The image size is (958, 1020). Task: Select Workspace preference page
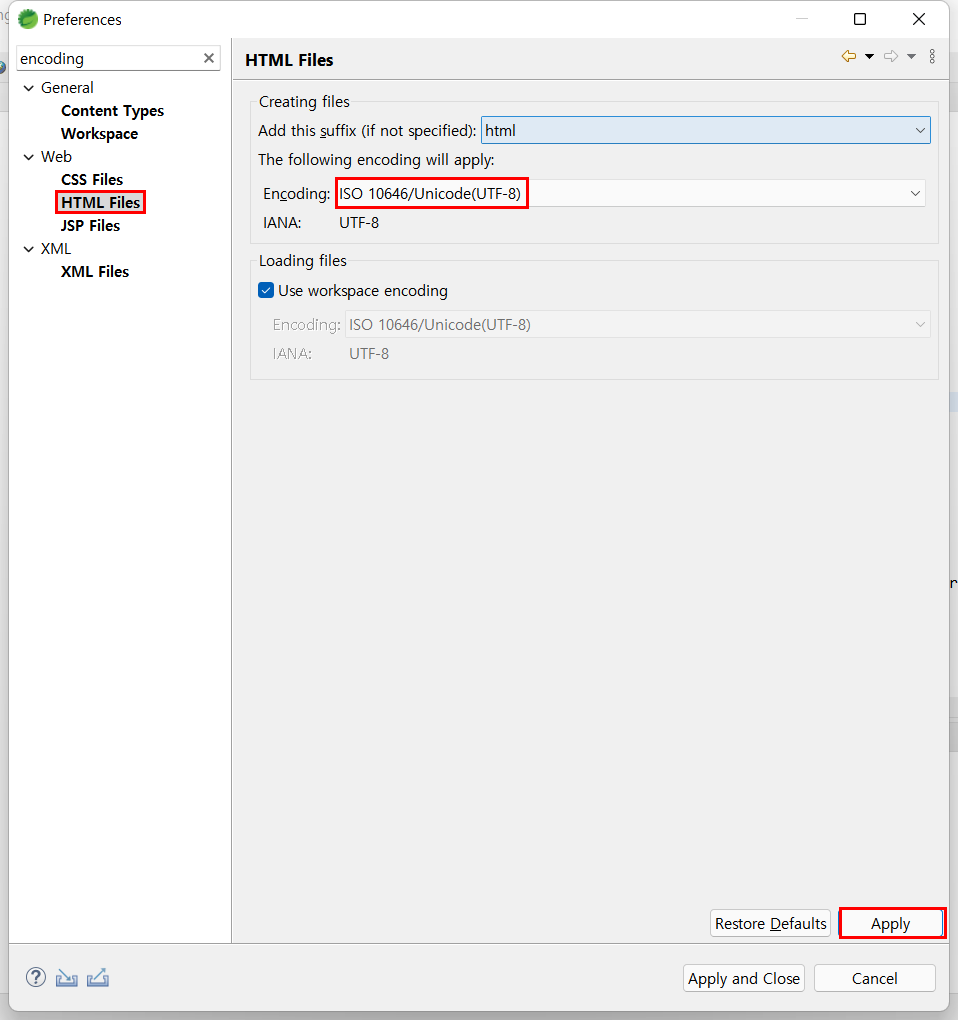click(100, 134)
